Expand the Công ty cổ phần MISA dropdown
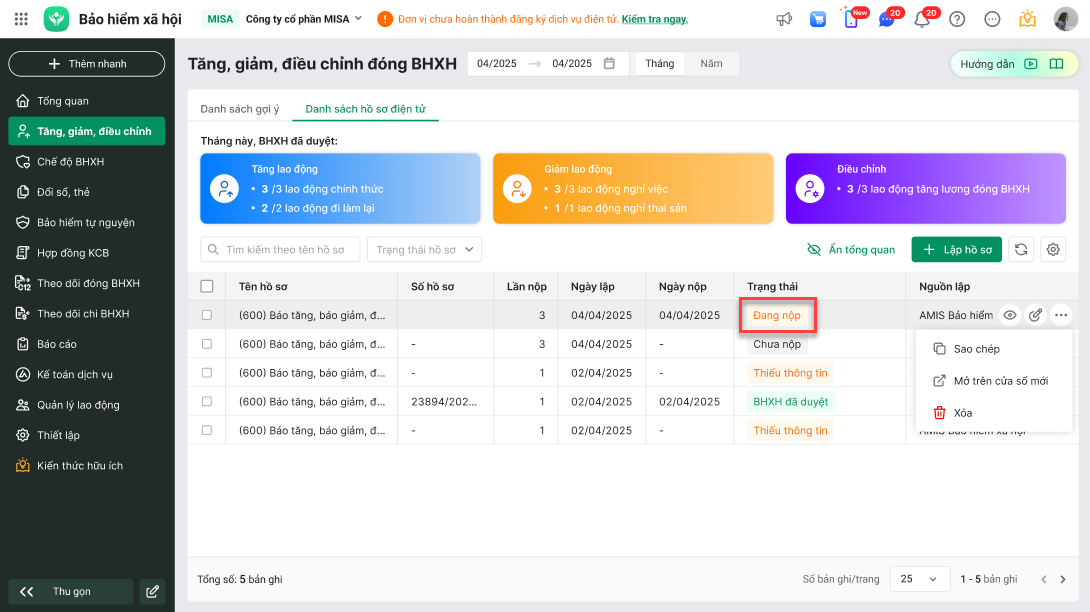This screenshot has height=612, width=1090. click(304, 19)
